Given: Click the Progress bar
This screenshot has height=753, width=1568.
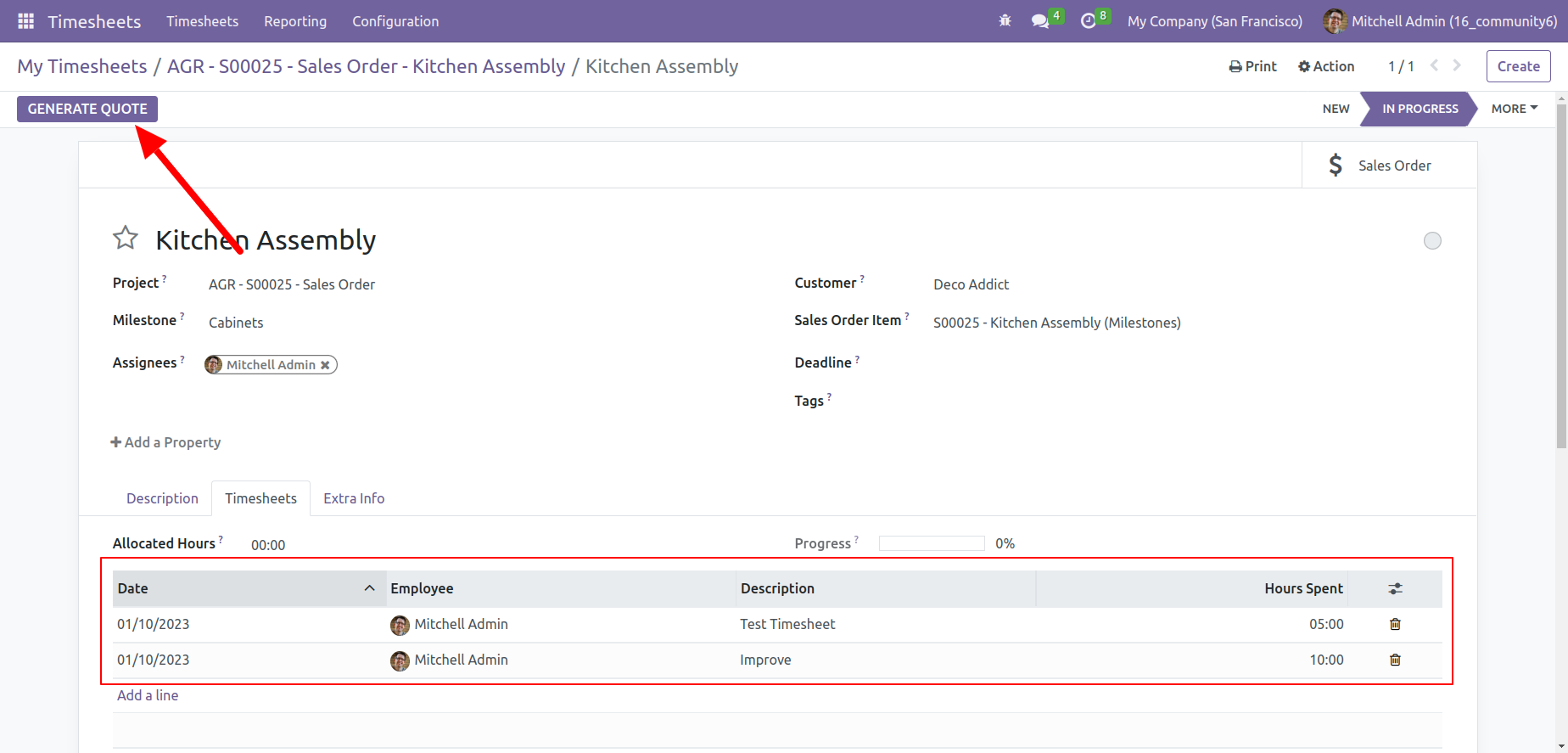Looking at the screenshot, I should point(932,543).
